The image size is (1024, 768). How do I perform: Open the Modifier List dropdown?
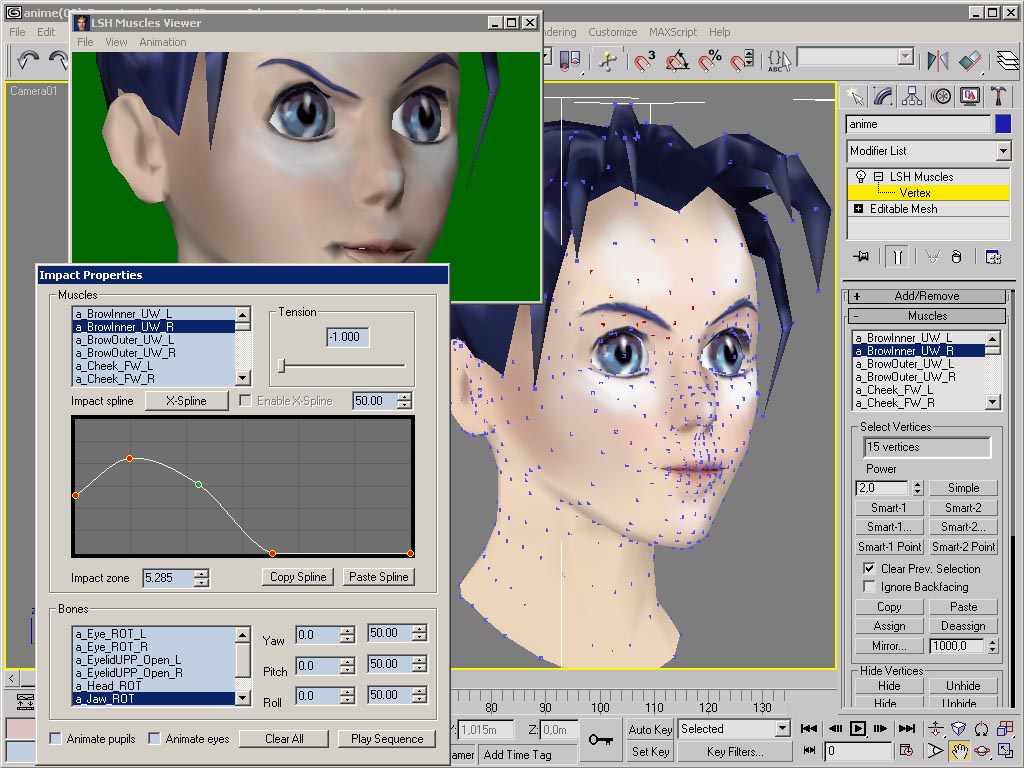pyautogui.click(x=1004, y=151)
